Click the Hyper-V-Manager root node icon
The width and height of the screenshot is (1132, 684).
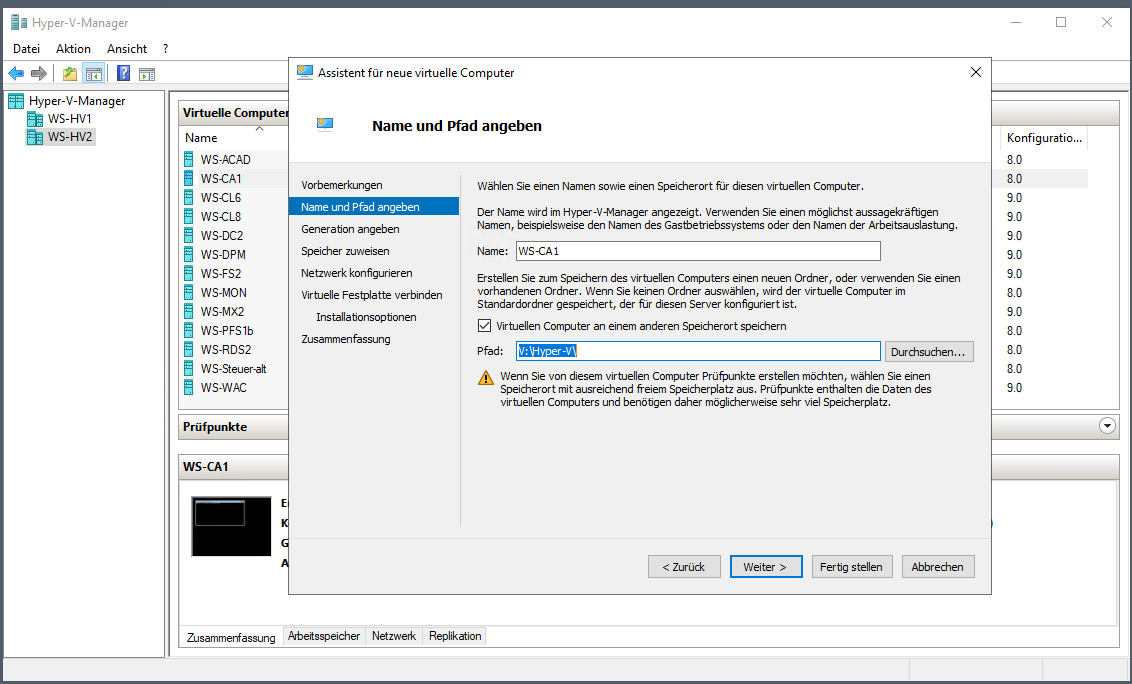point(16,100)
